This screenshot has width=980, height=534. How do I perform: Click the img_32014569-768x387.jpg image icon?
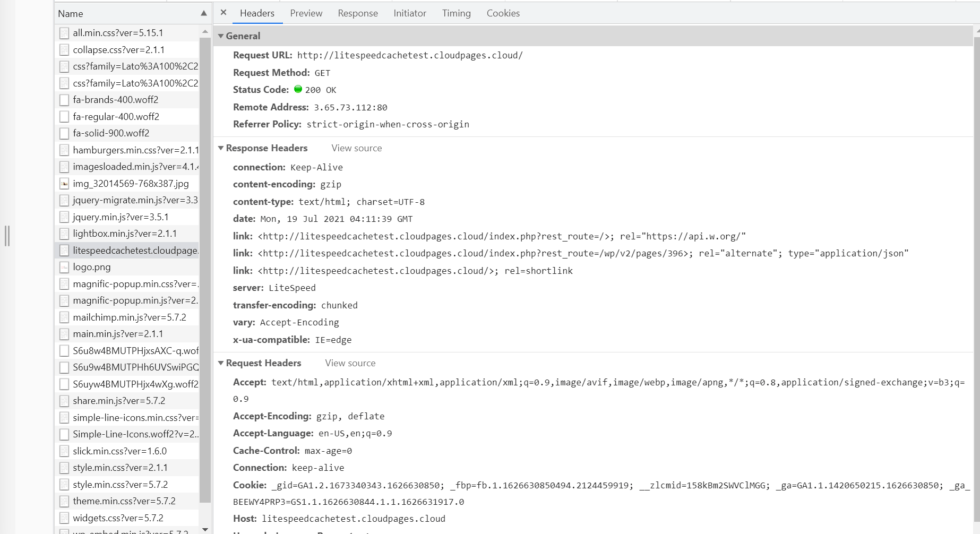[65, 183]
